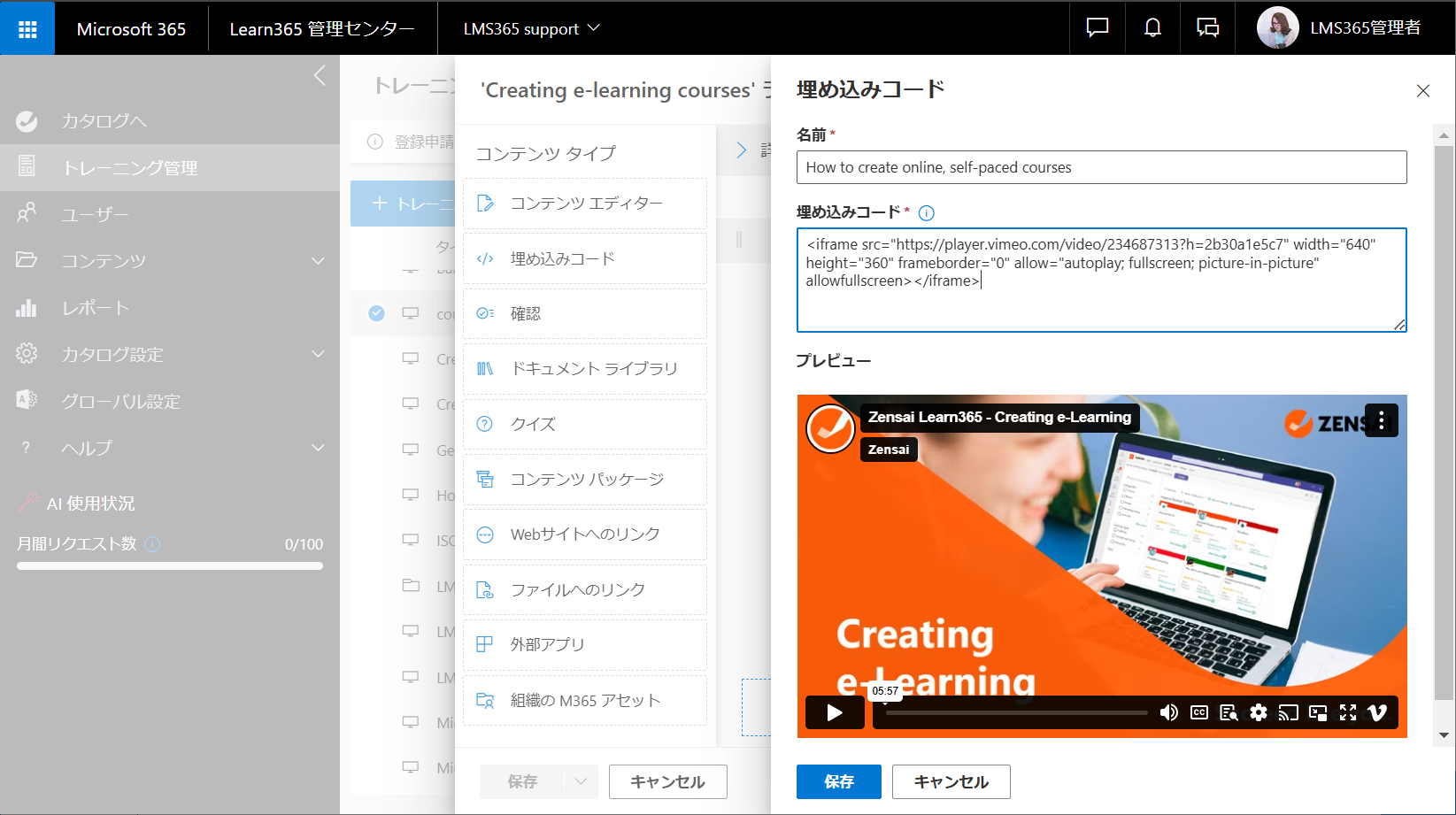This screenshot has height=815, width=1456.
Task: Click キャンセル in the content type panel
Action: click(668, 782)
